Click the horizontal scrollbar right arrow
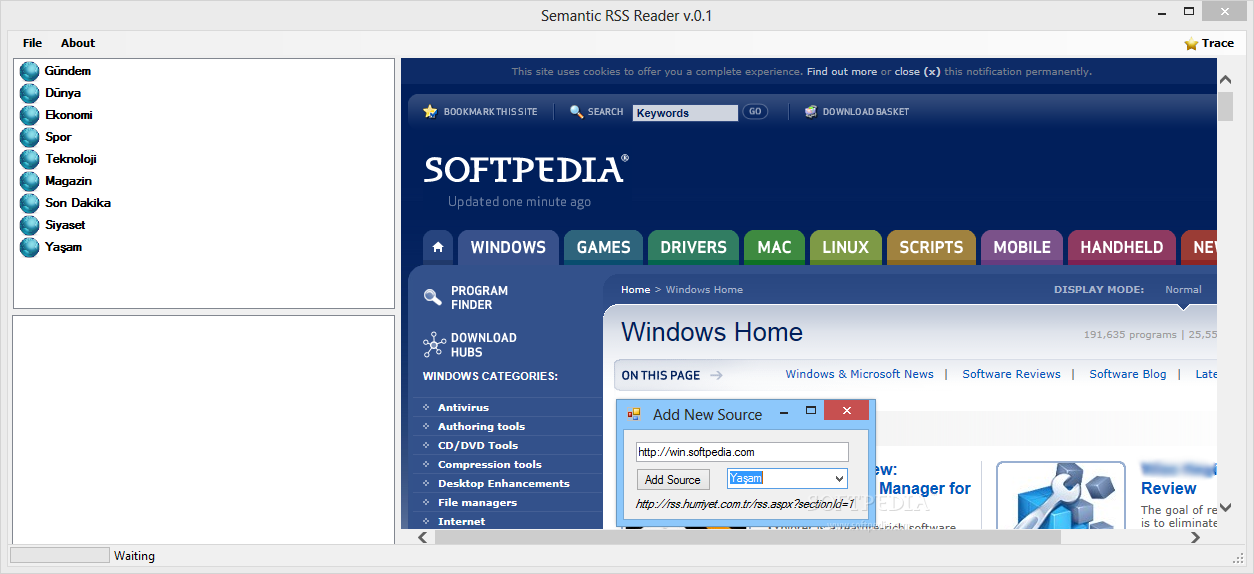 point(1195,537)
